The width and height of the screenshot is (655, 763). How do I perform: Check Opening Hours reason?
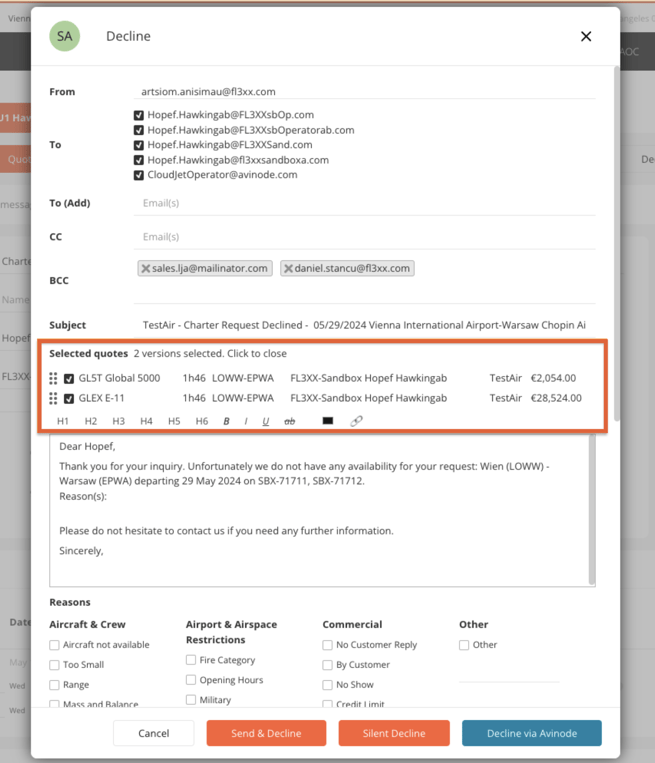click(x=191, y=680)
